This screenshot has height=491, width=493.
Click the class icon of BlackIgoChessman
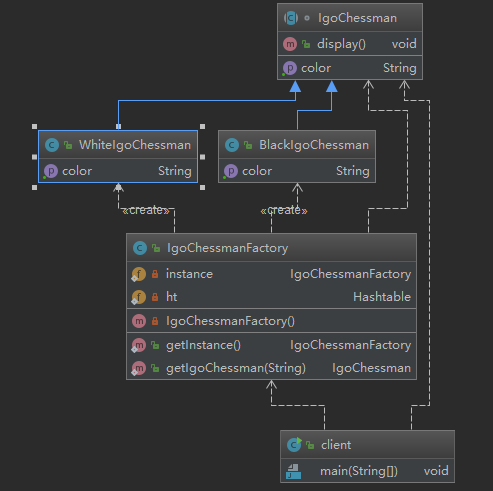[232, 145]
